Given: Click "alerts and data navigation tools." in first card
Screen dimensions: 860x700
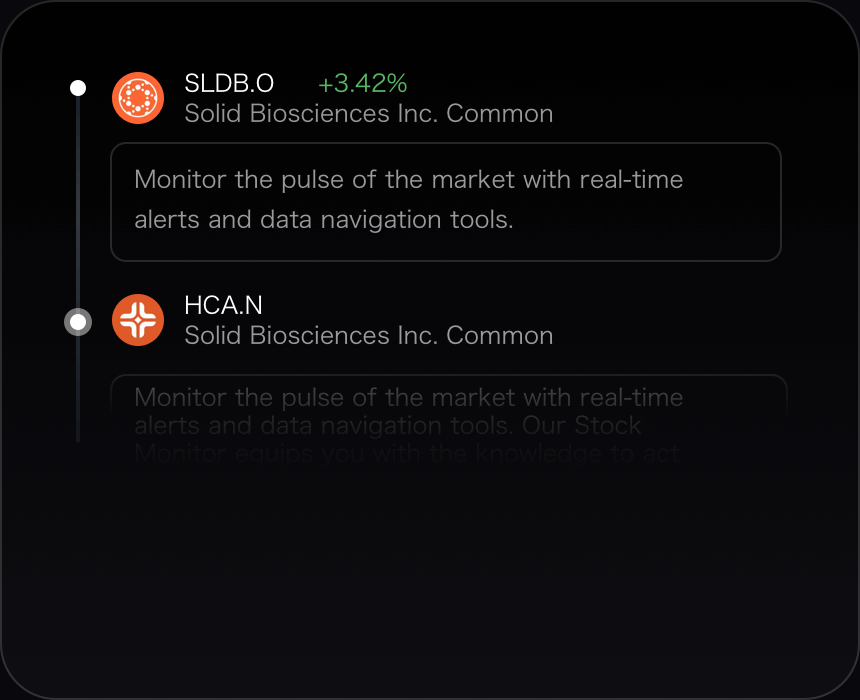Looking at the screenshot, I should point(323,219).
